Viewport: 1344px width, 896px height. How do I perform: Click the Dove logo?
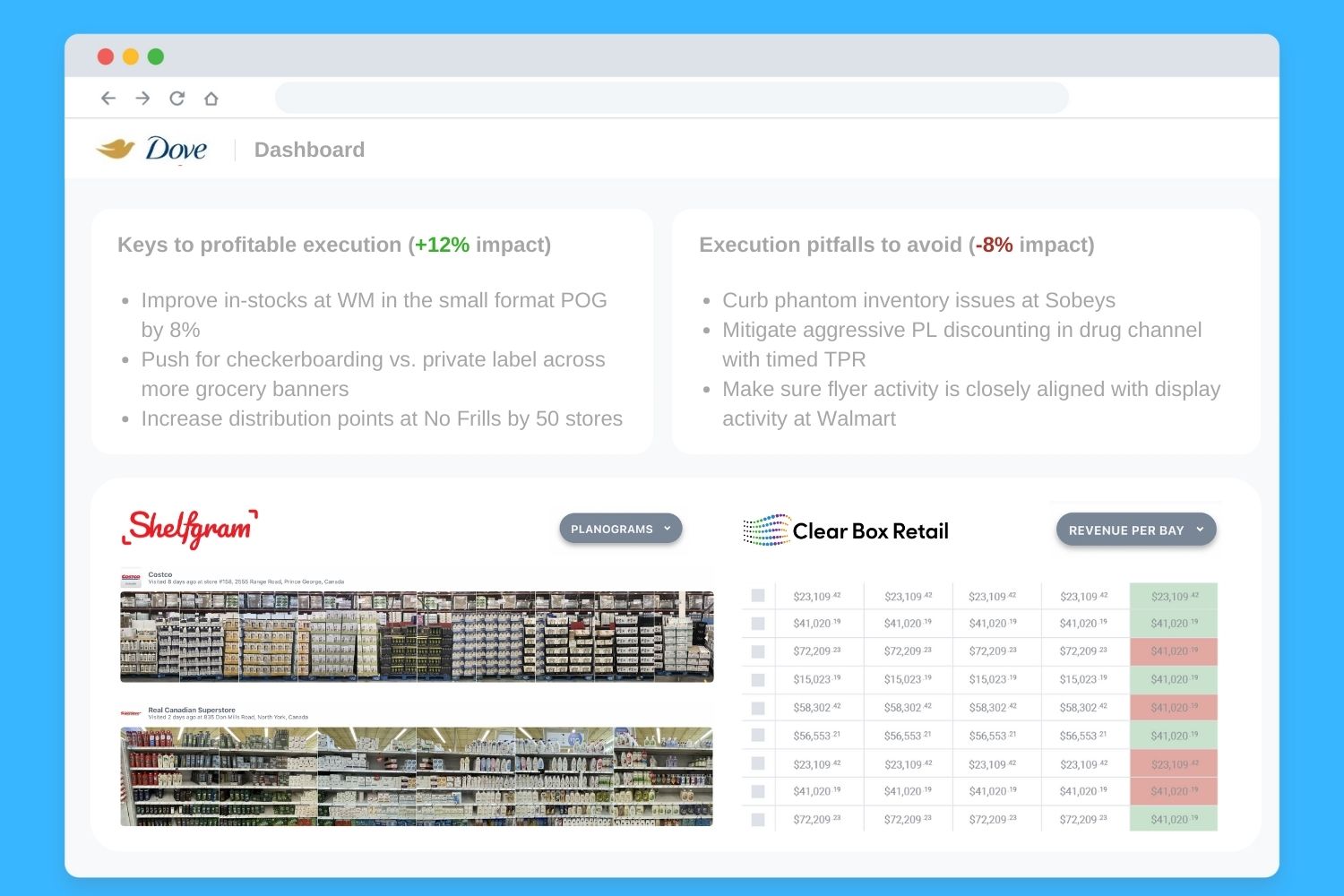(151, 150)
